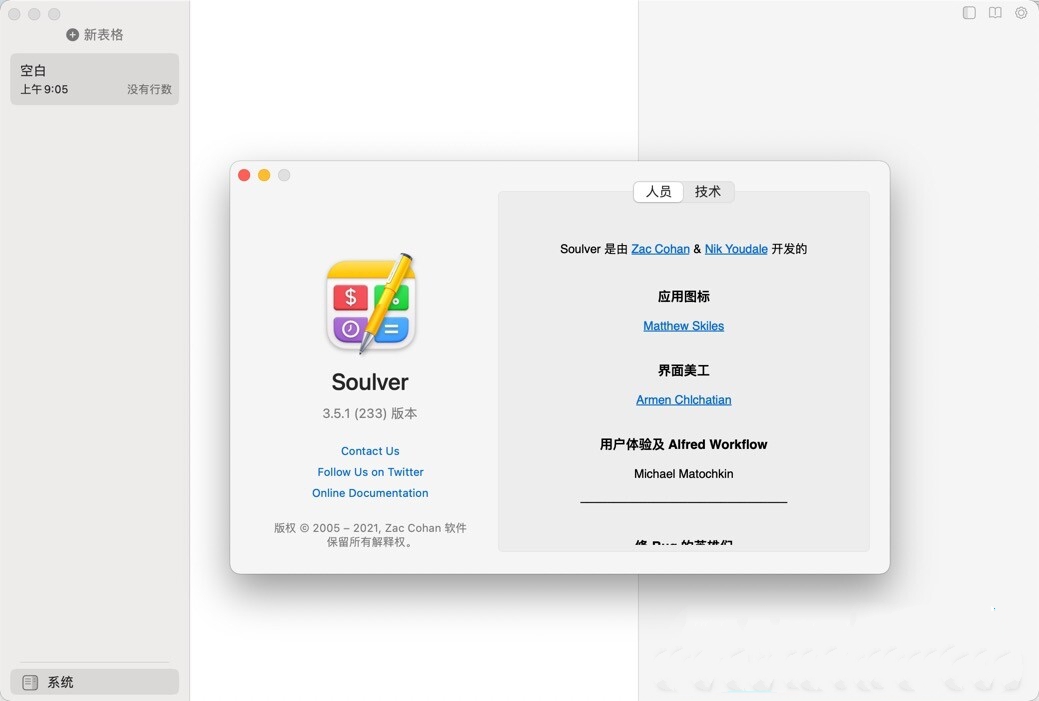The height and width of the screenshot is (701, 1039).
Task: Minimize the About Soulver window
Action: (x=264, y=175)
